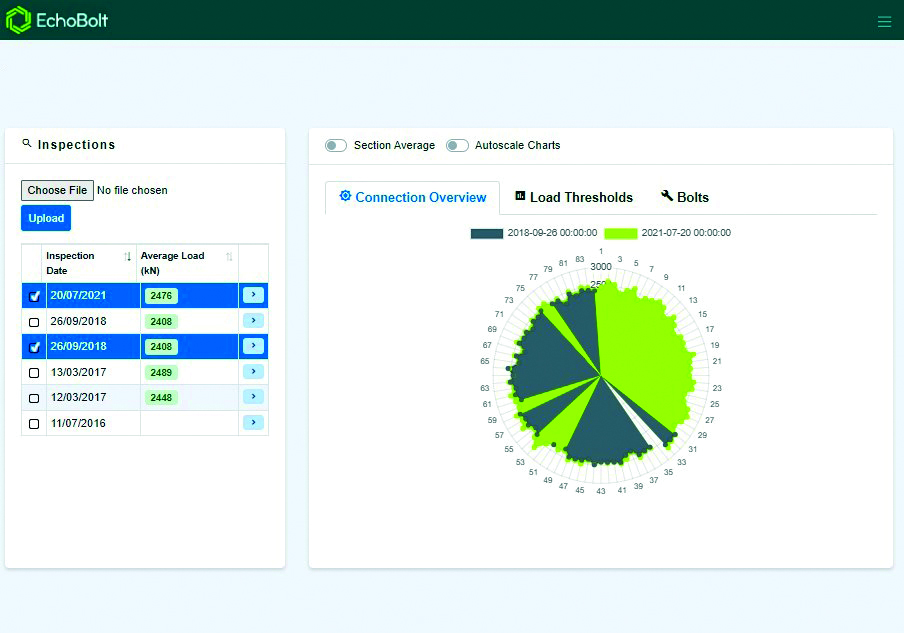Click the gear icon on Connection Overview
This screenshot has height=633, width=904.
pyautogui.click(x=345, y=196)
